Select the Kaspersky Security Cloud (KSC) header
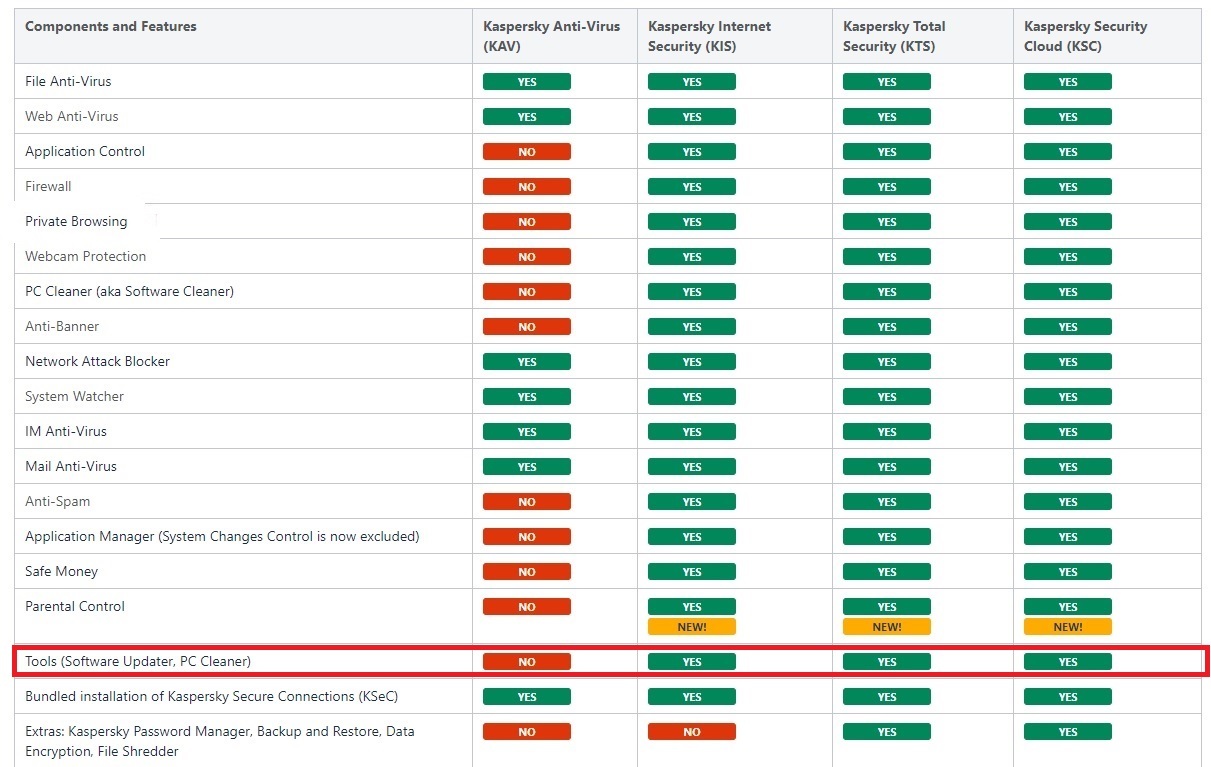The image size is (1211, 767). pyautogui.click(x=1085, y=36)
